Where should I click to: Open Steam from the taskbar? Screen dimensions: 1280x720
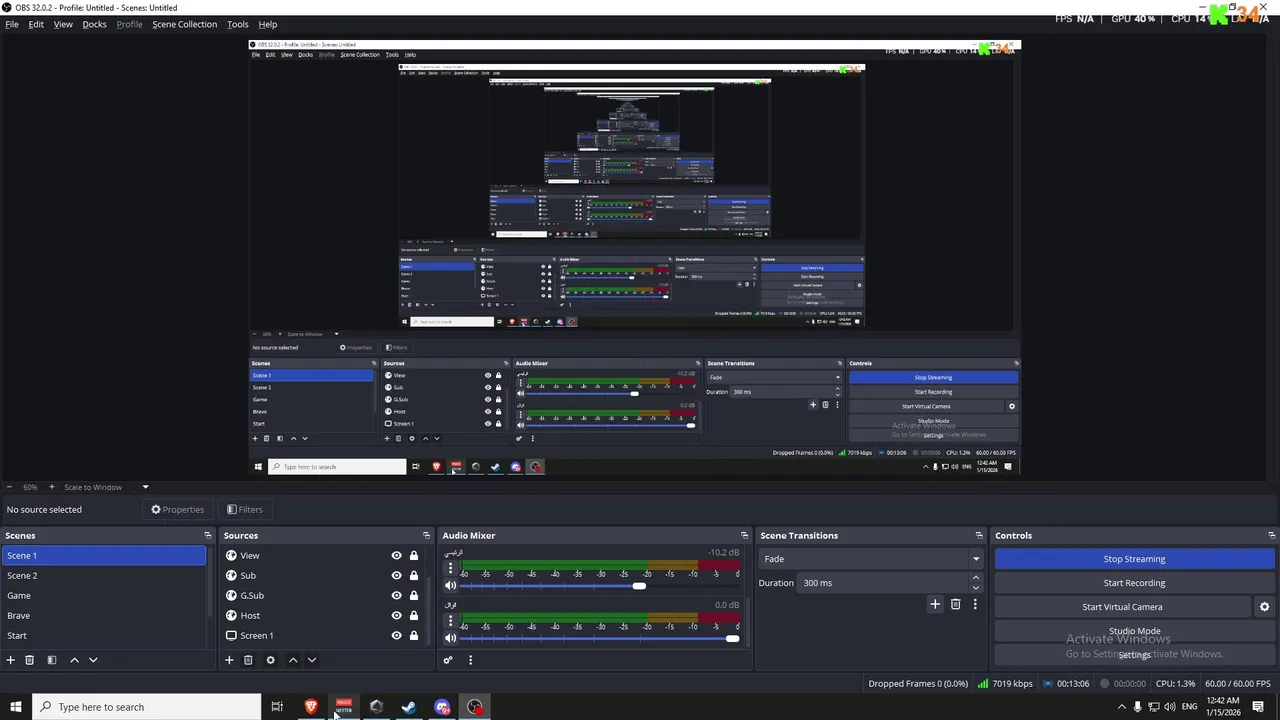coord(409,707)
